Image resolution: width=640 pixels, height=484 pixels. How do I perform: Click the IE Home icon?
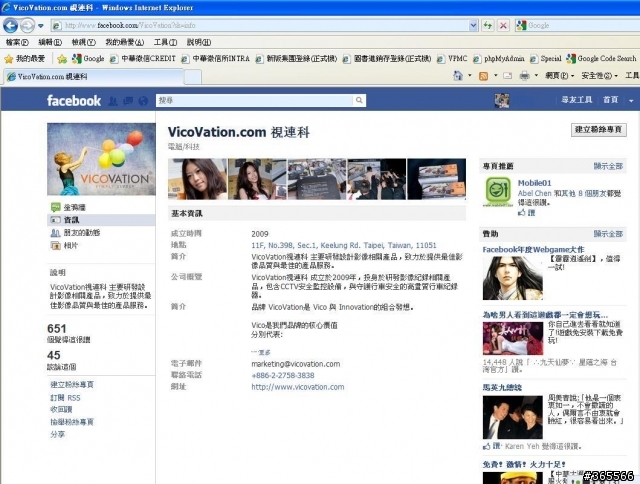pyautogui.click(x=458, y=75)
